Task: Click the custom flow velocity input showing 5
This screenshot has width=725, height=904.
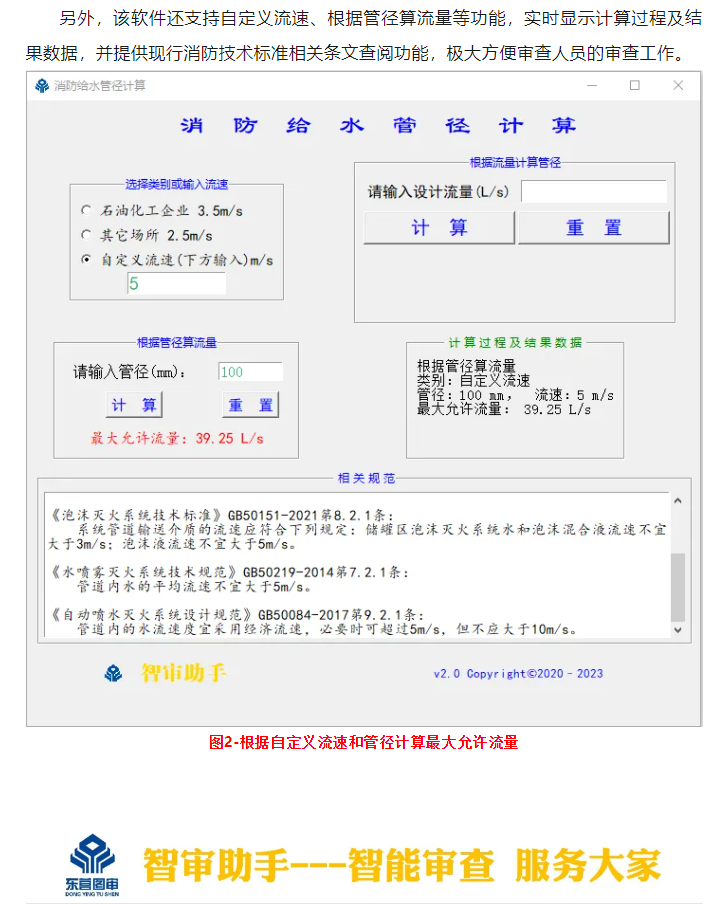Action: pos(176,283)
